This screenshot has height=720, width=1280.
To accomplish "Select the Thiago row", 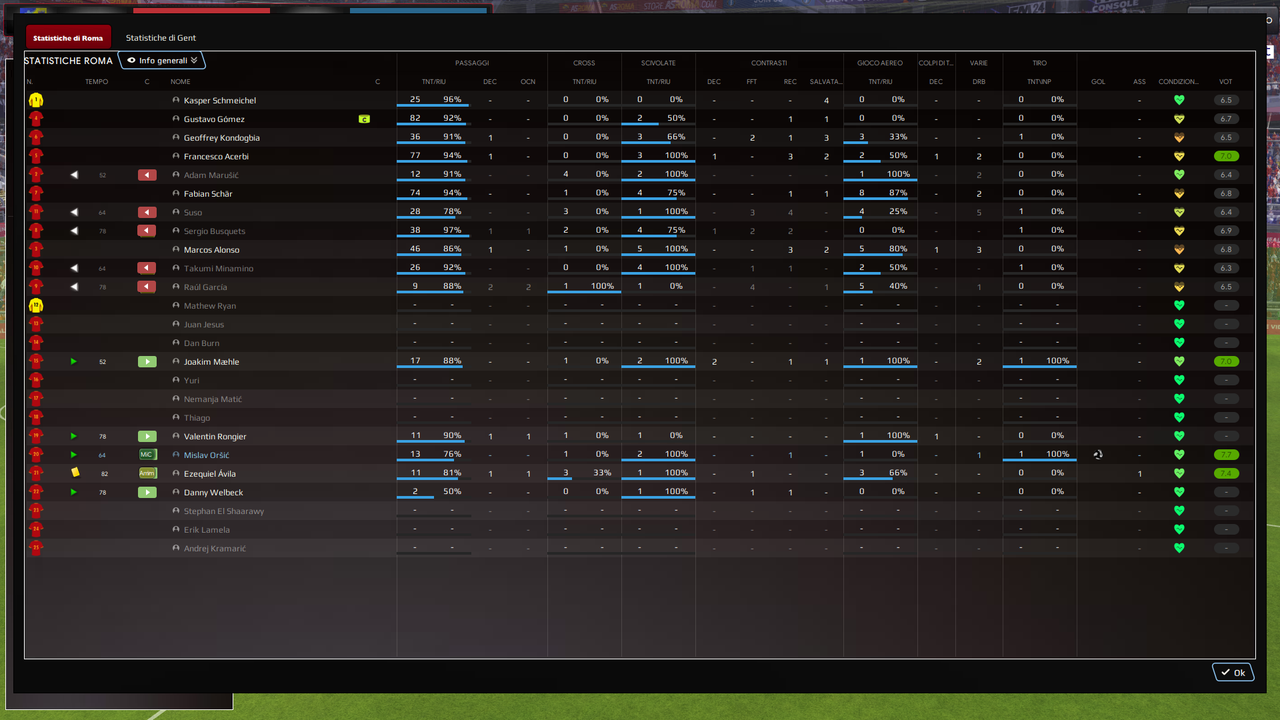I will tap(640, 417).
